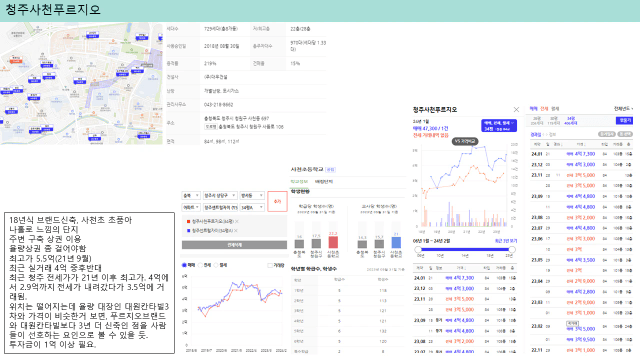Viewport: 640px width, 360px height.
Task: Remove the red 청주사천푸르지오 comparison entry
Action: coord(237,221)
